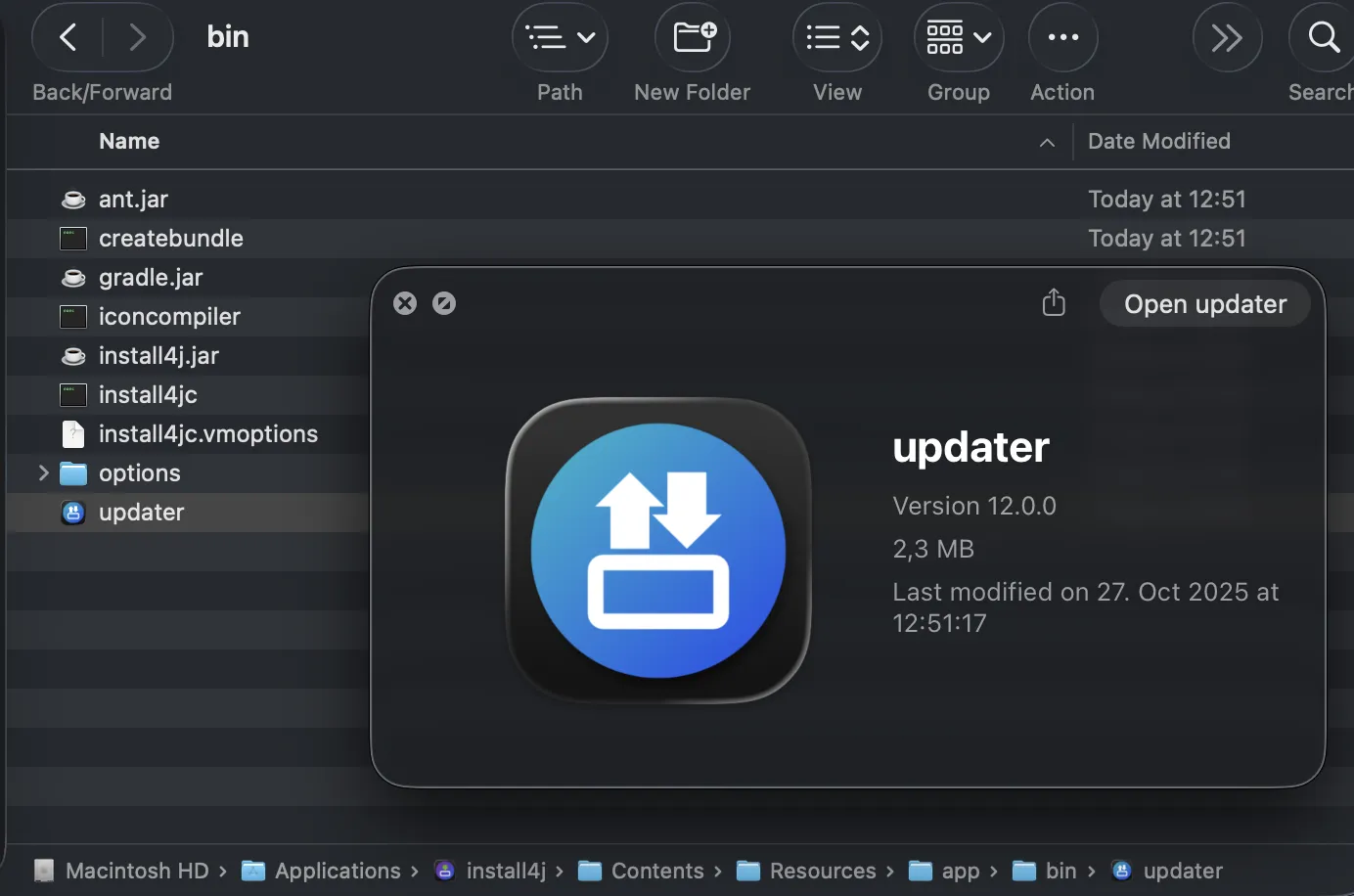Click the Action ellipsis menu

[x=1062, y=37]
